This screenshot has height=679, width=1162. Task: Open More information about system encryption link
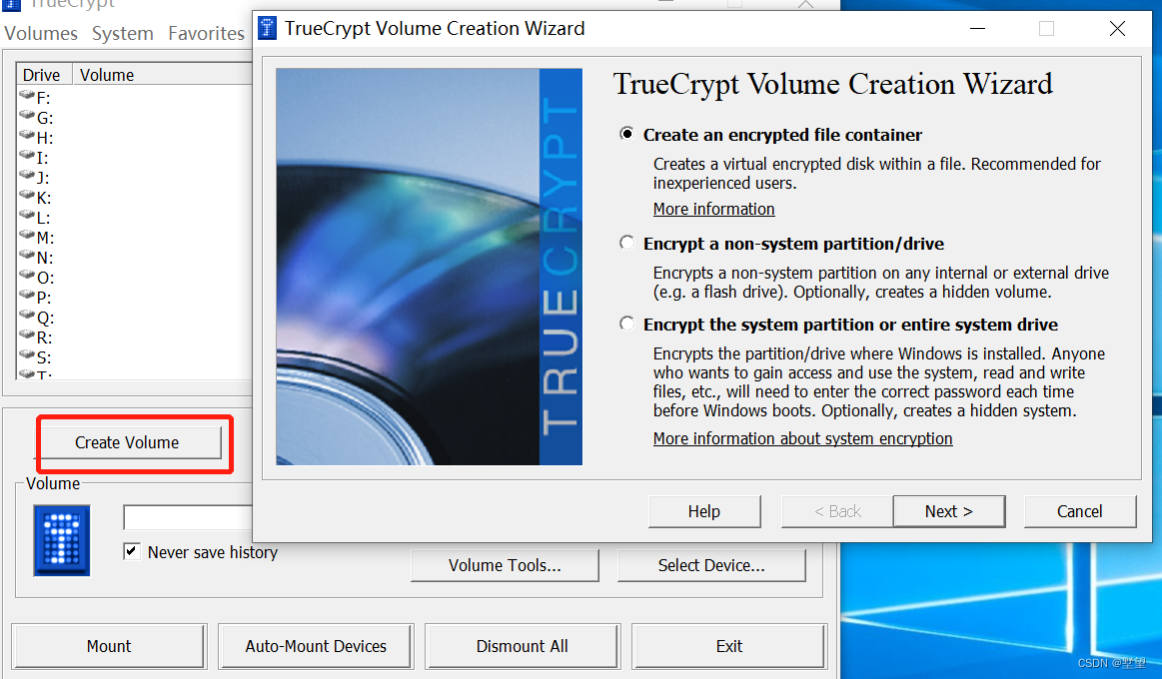[x=803, y=439]
